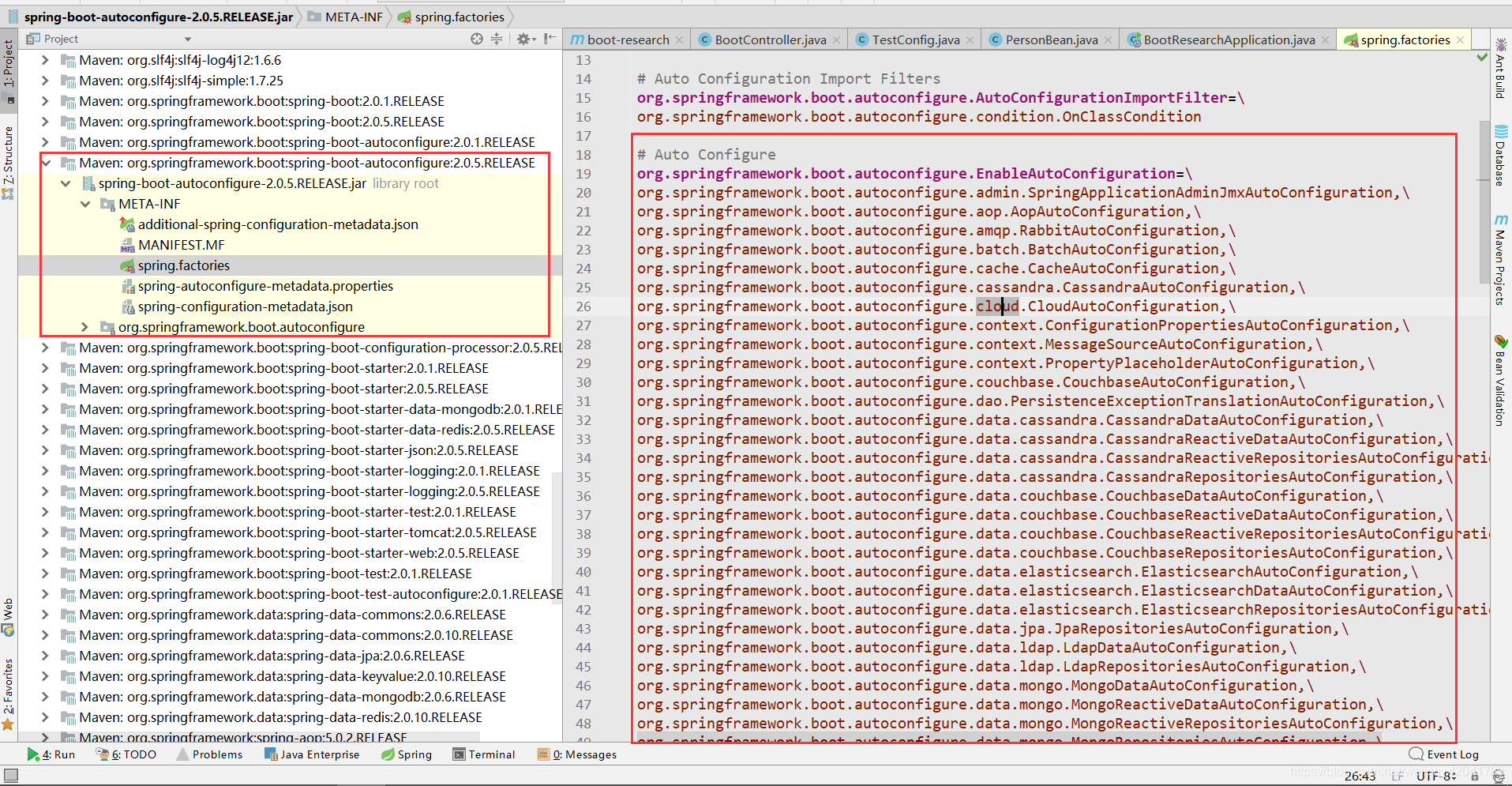1512x786 pixels.
Task: Collapse the META-INF folder node
Action: [x=85, y=204]
